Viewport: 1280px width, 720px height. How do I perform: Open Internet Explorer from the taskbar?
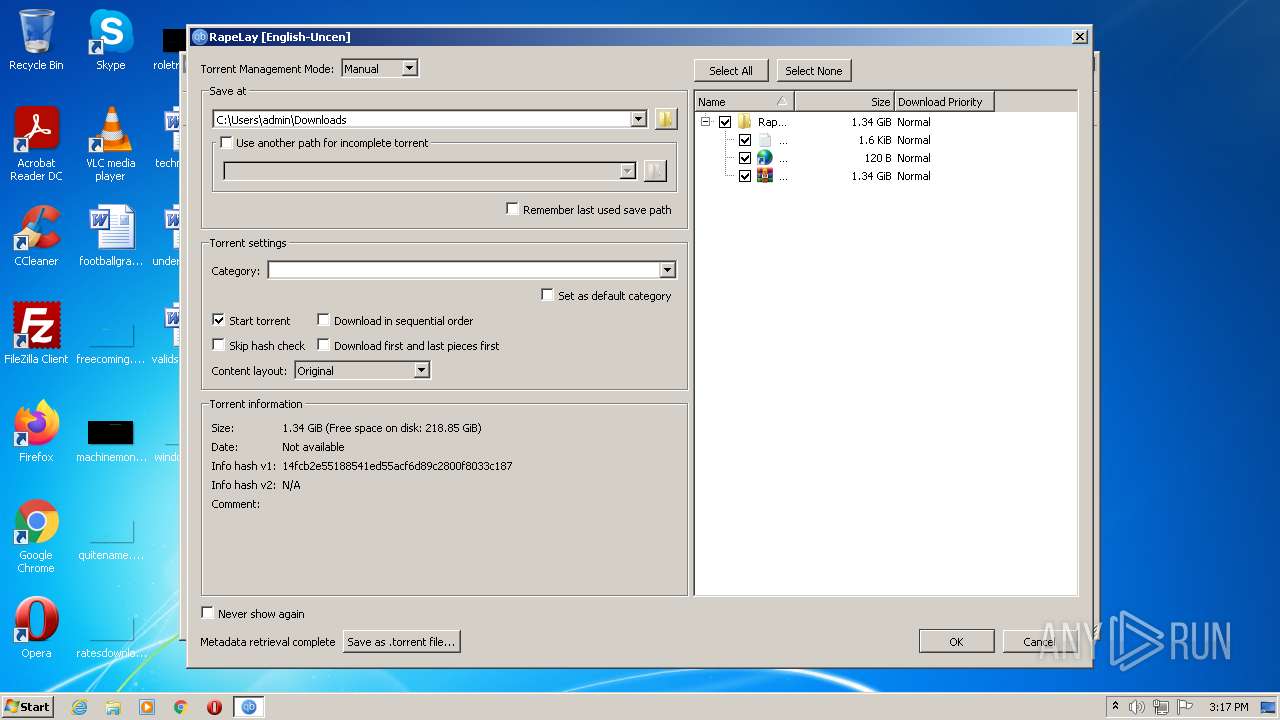[x=80, y=707]
